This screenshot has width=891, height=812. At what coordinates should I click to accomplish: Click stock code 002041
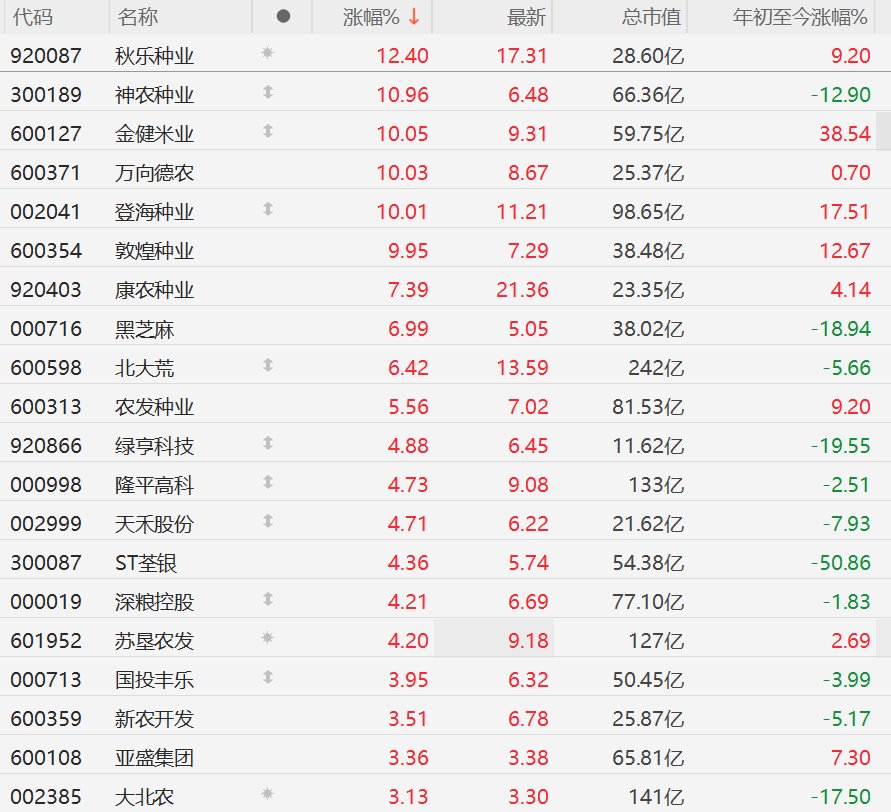46,212
